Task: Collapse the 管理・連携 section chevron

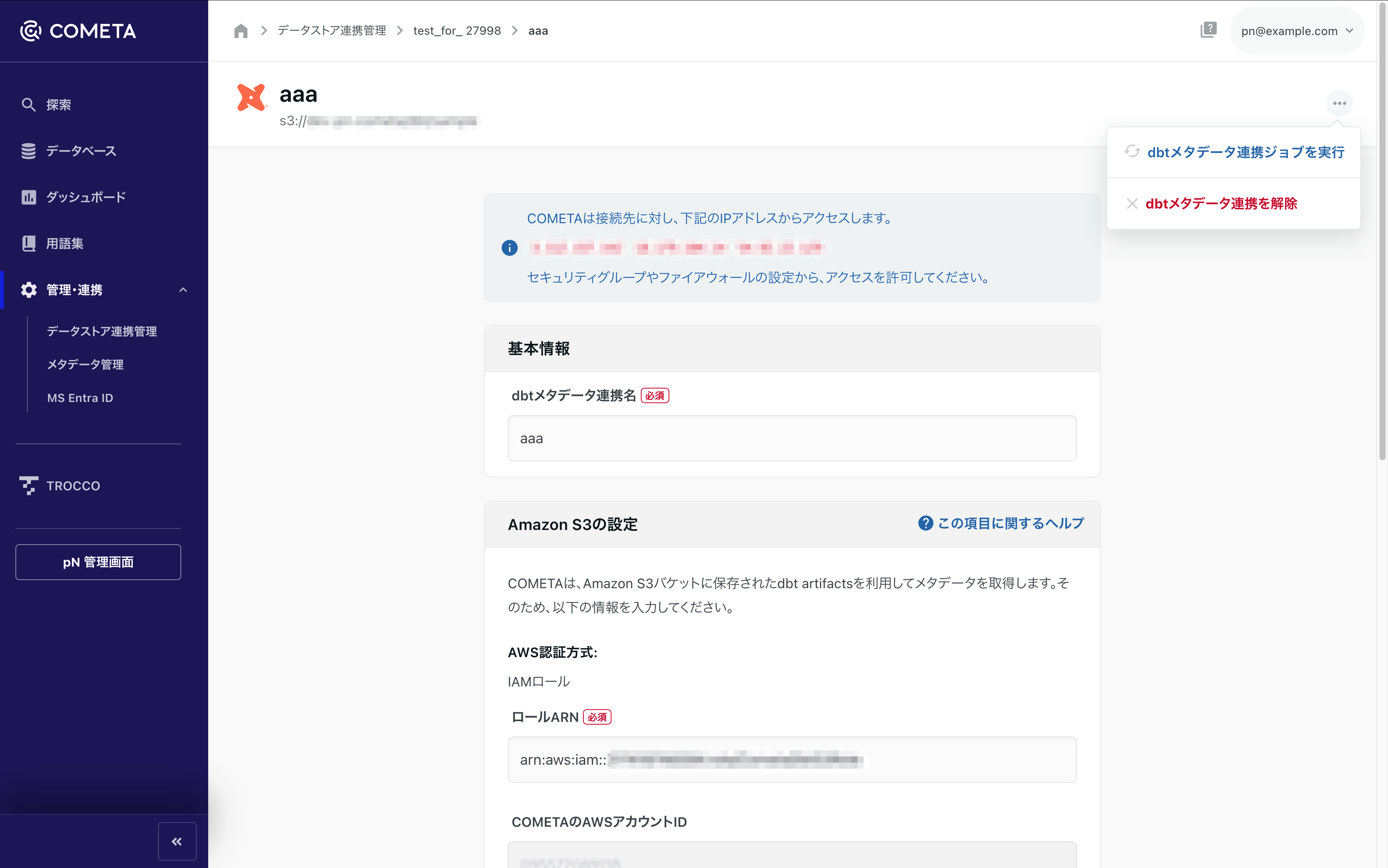Action: coord(183,290)
